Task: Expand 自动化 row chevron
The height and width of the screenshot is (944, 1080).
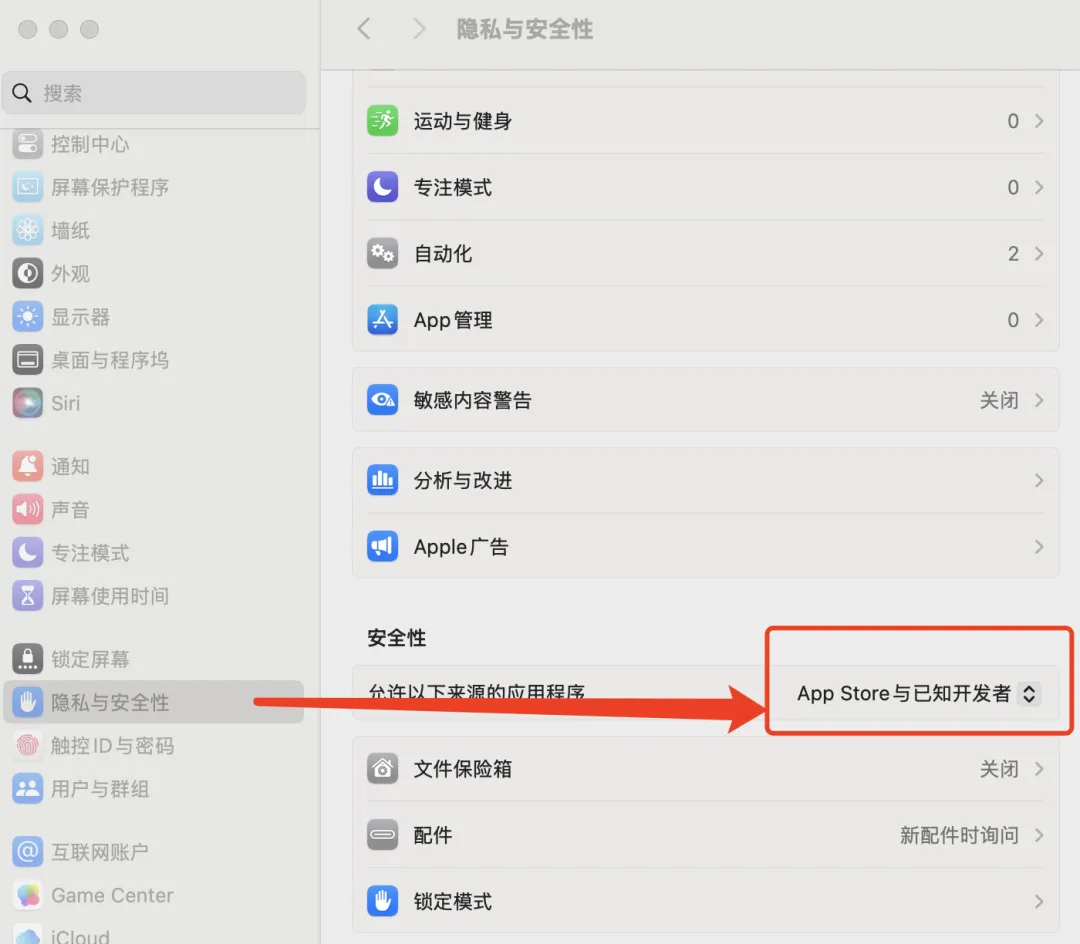Action: click(1039, 253)
